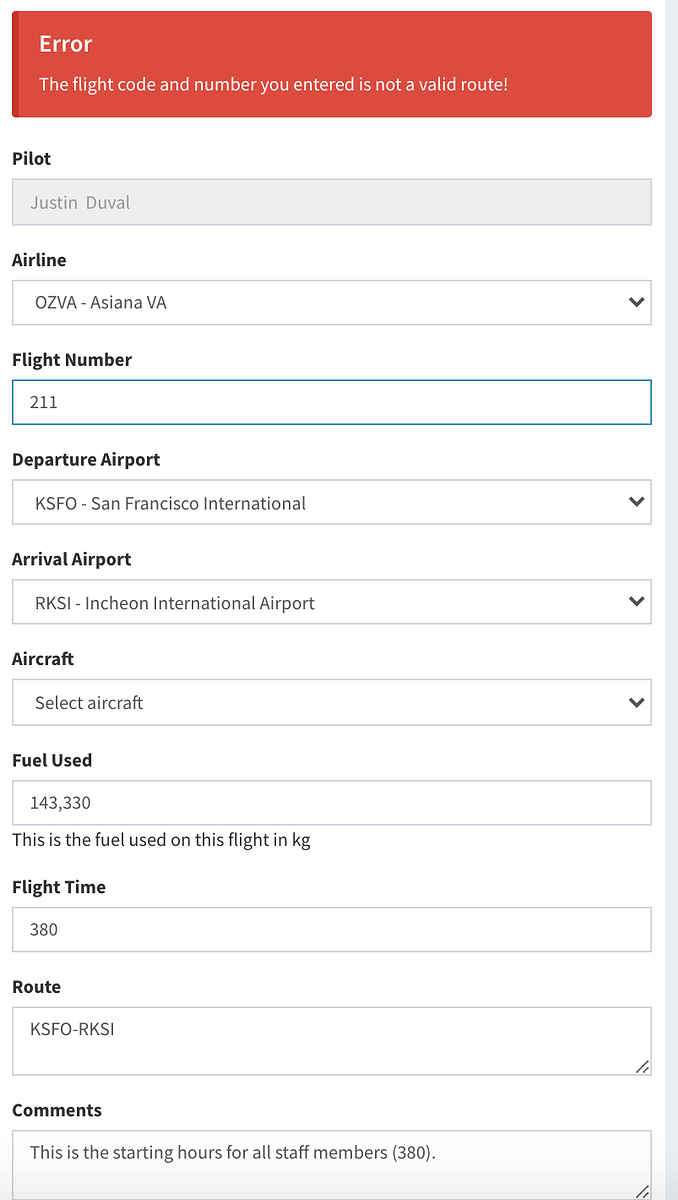Click the Departure Airport label
678x1200 pixels.
click(x=86, y=460)
